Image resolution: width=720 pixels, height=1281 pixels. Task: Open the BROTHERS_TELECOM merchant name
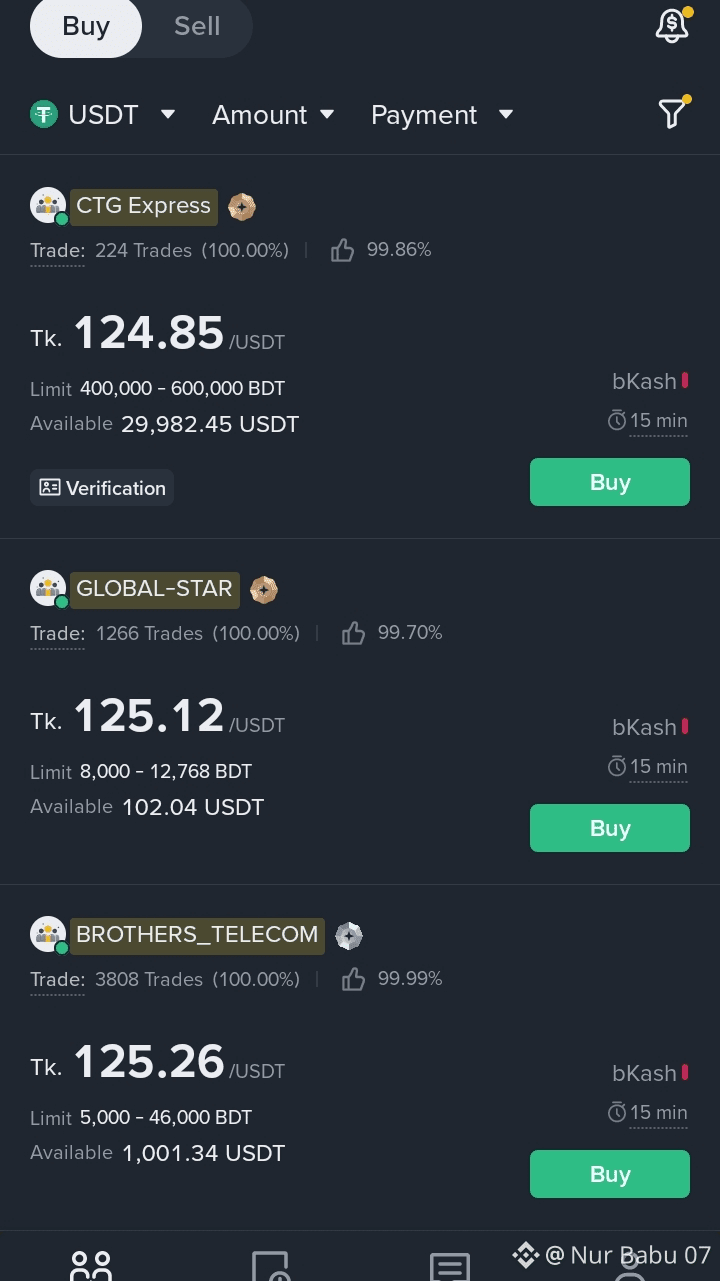[197, 935]
